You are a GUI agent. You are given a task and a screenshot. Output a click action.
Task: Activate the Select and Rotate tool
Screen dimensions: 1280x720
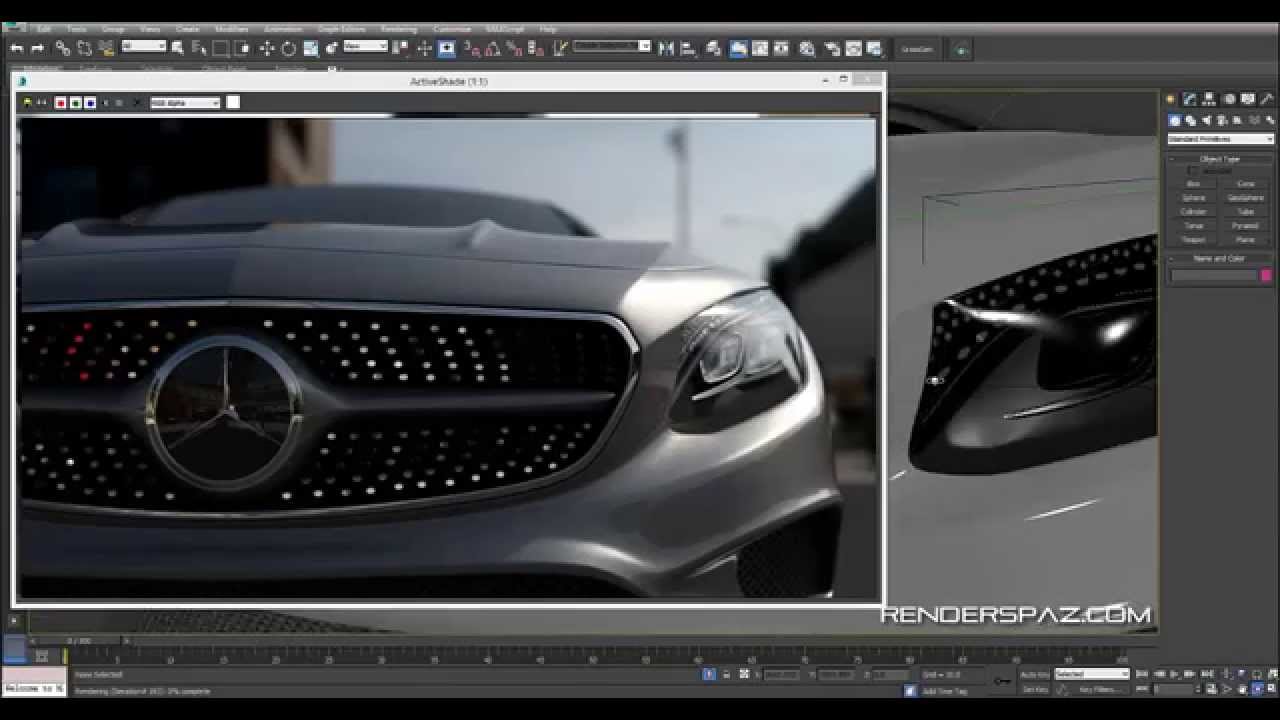click(x=289, y=48)
